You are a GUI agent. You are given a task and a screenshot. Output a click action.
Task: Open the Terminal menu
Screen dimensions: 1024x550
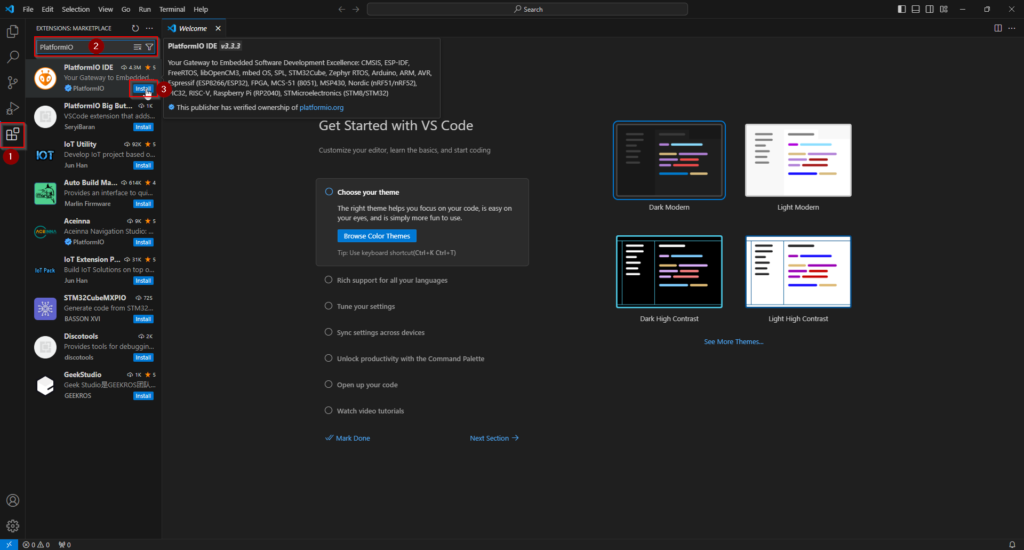(x=172, y=9)
